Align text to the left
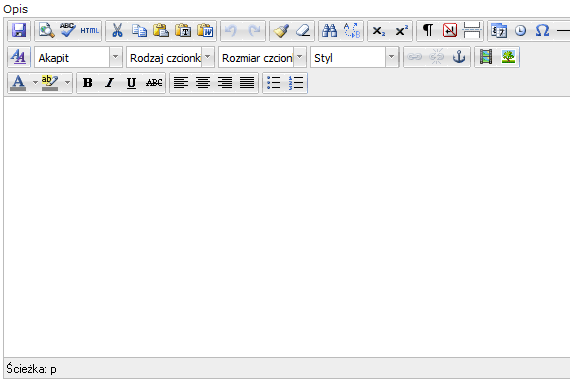This screenshot has height=382, width=570. tap(181, 83)
